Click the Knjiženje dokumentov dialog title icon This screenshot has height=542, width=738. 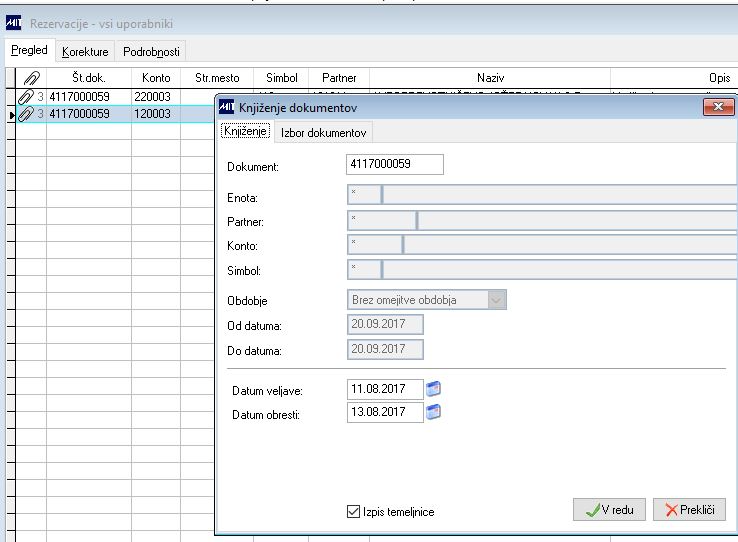(226, 107)
